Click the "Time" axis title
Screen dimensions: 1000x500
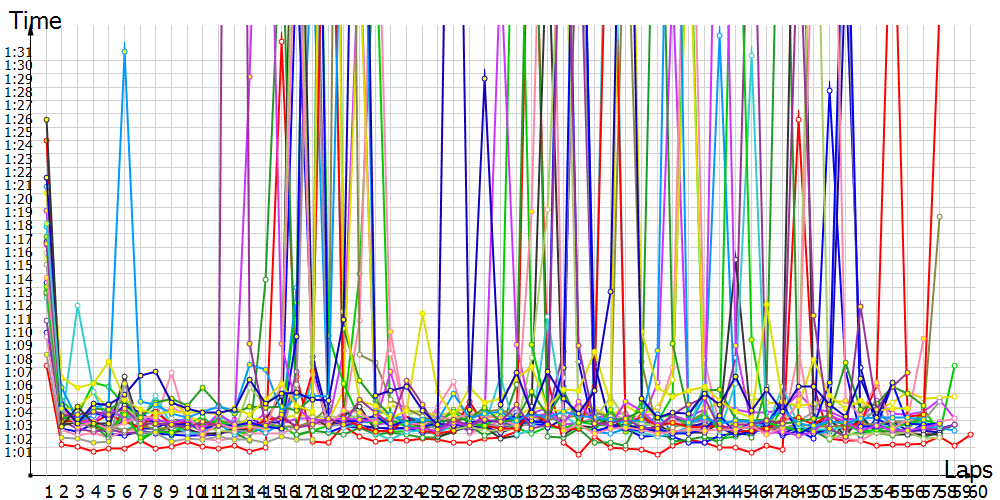click(34, 19)
